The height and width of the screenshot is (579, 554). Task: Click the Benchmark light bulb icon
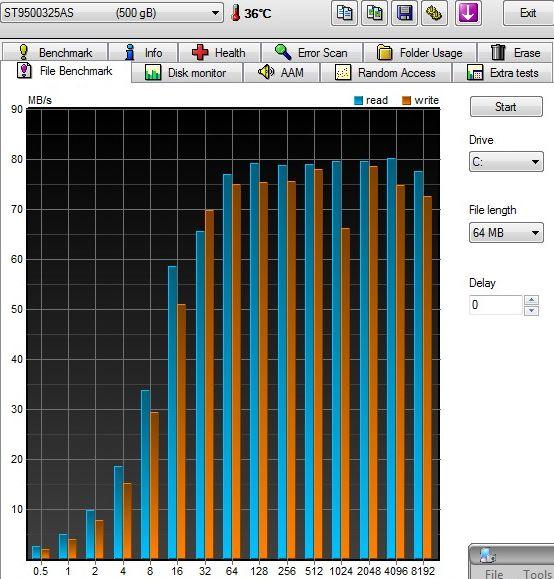click(23, 52)
